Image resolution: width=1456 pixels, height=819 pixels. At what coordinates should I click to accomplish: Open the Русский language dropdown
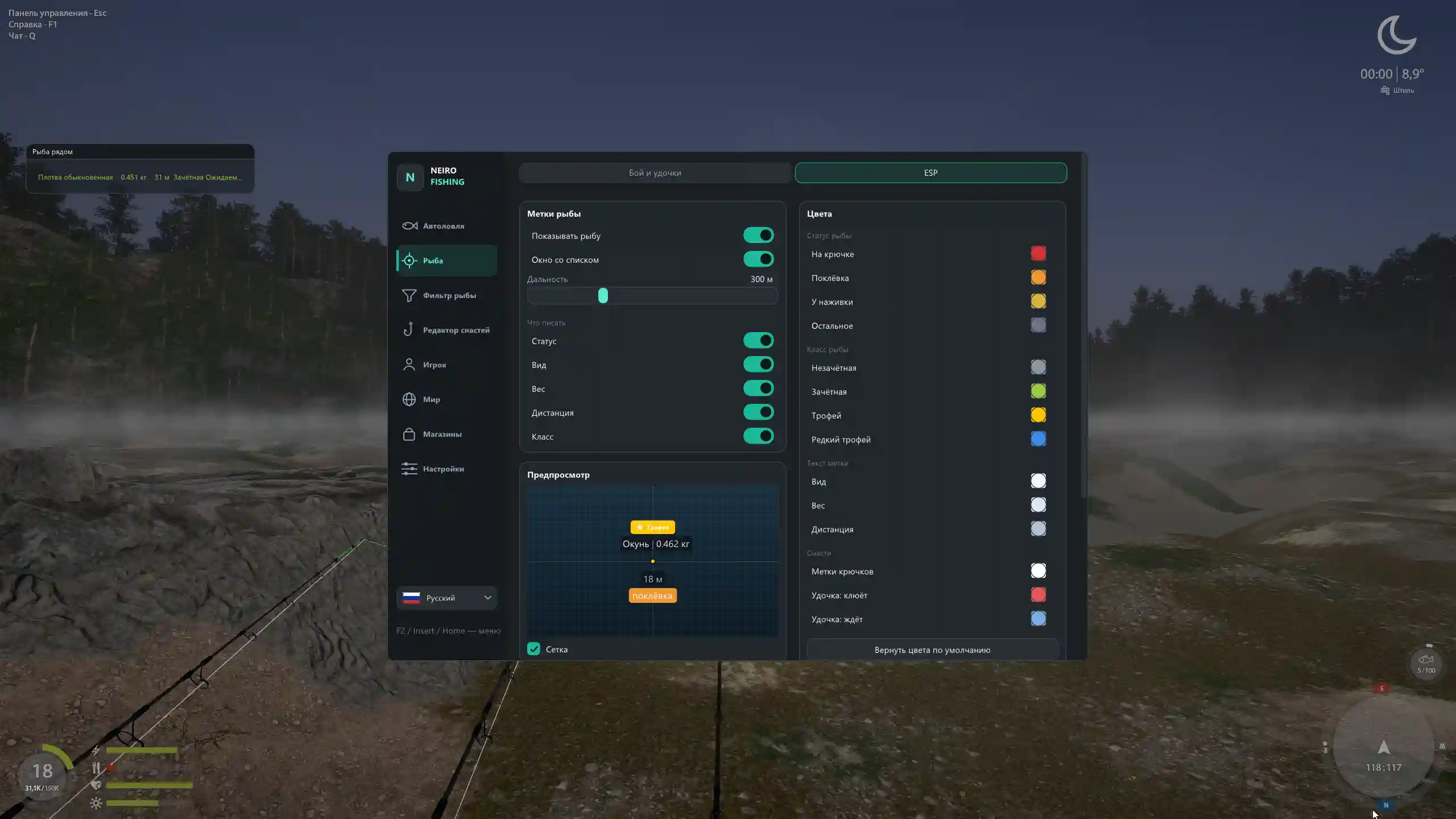pyautogui.click(x=446, y=598)
